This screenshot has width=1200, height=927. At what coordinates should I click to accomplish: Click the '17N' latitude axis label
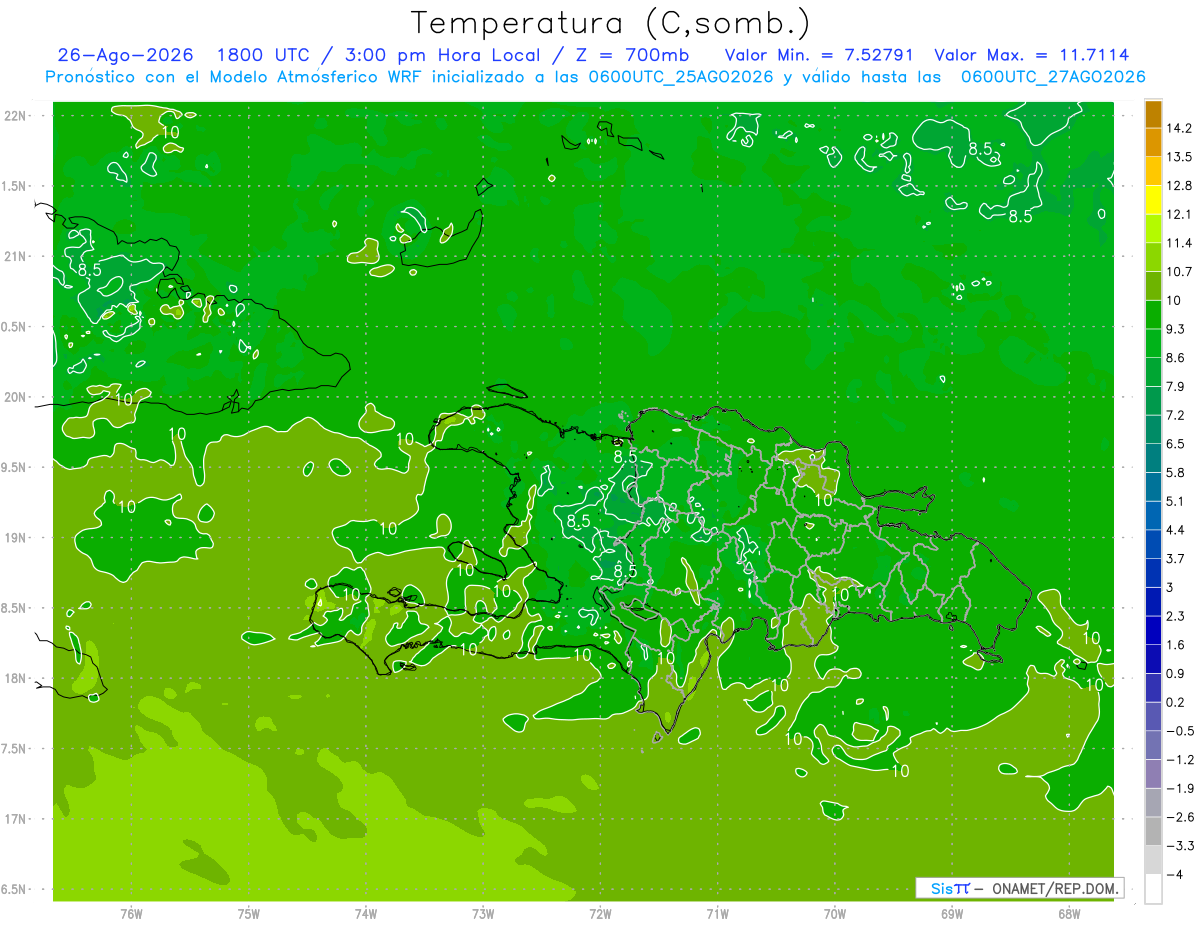[15, 819]
